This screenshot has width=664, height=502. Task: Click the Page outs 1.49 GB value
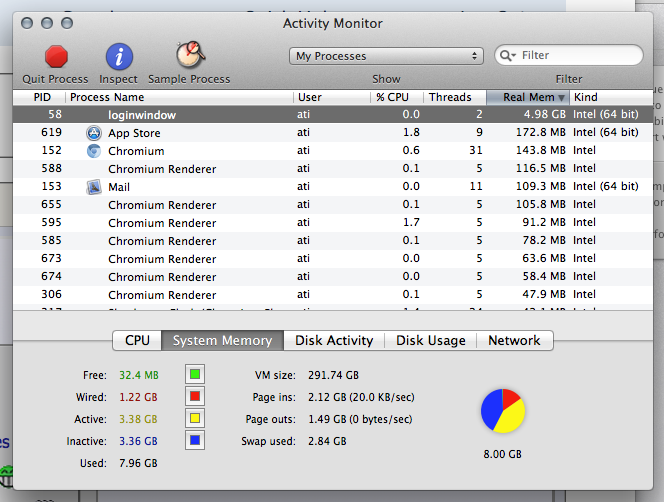point(360,419)
